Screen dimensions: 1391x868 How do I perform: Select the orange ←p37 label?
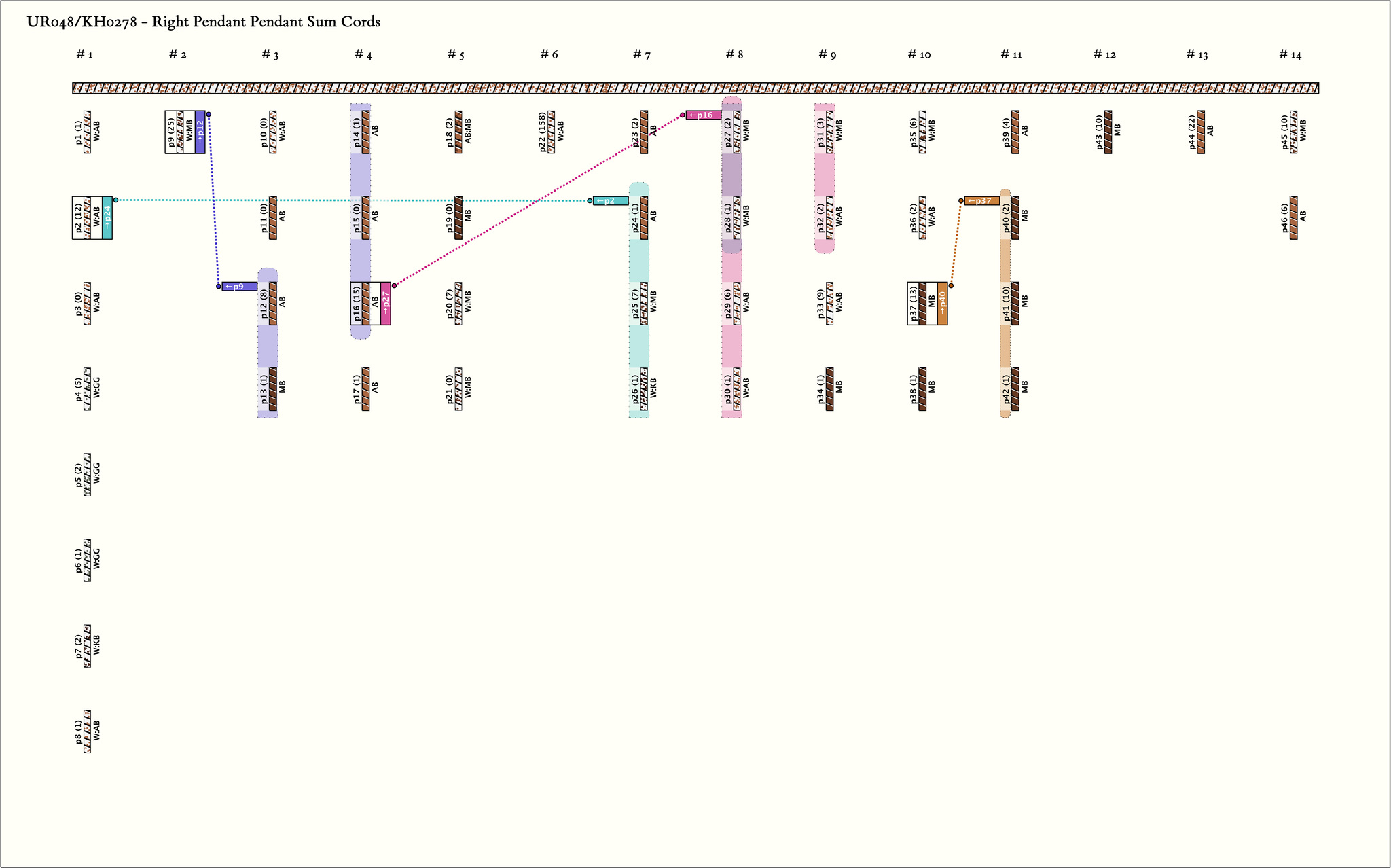coord(981,201)
